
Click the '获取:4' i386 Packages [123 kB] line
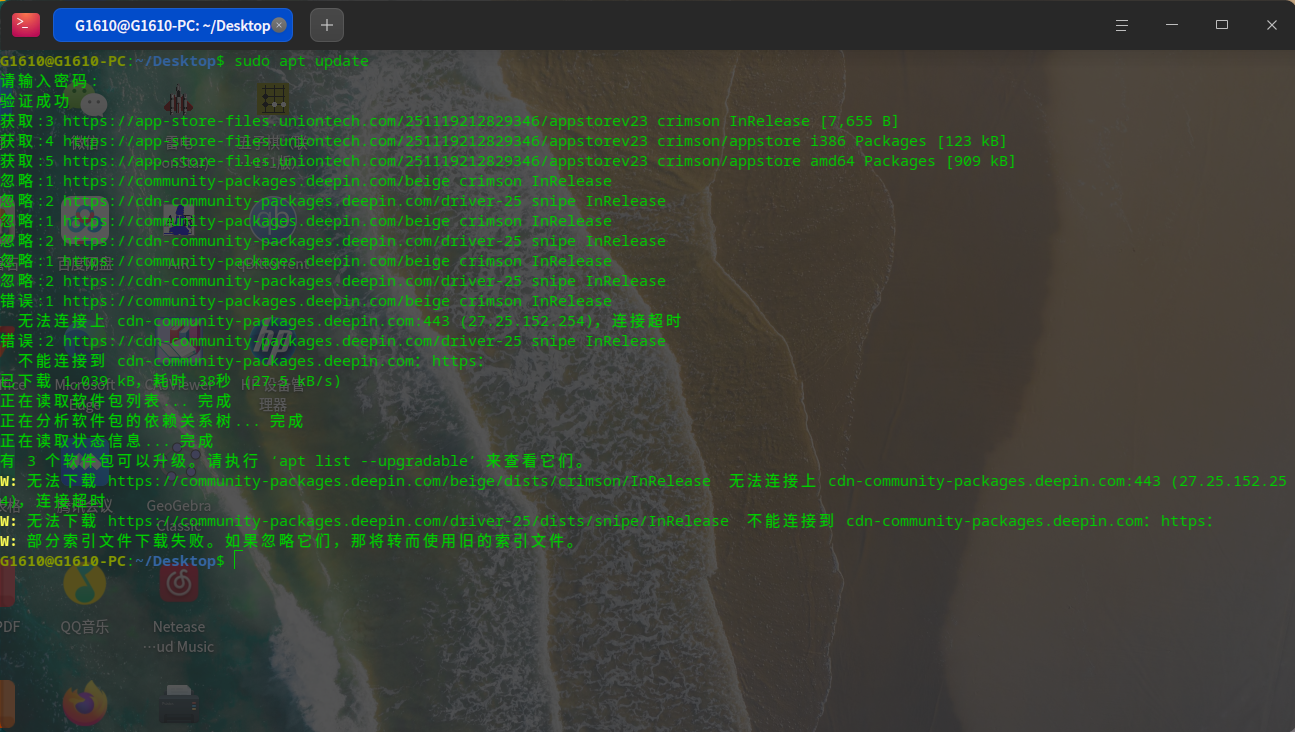click(x=503, y=141)
